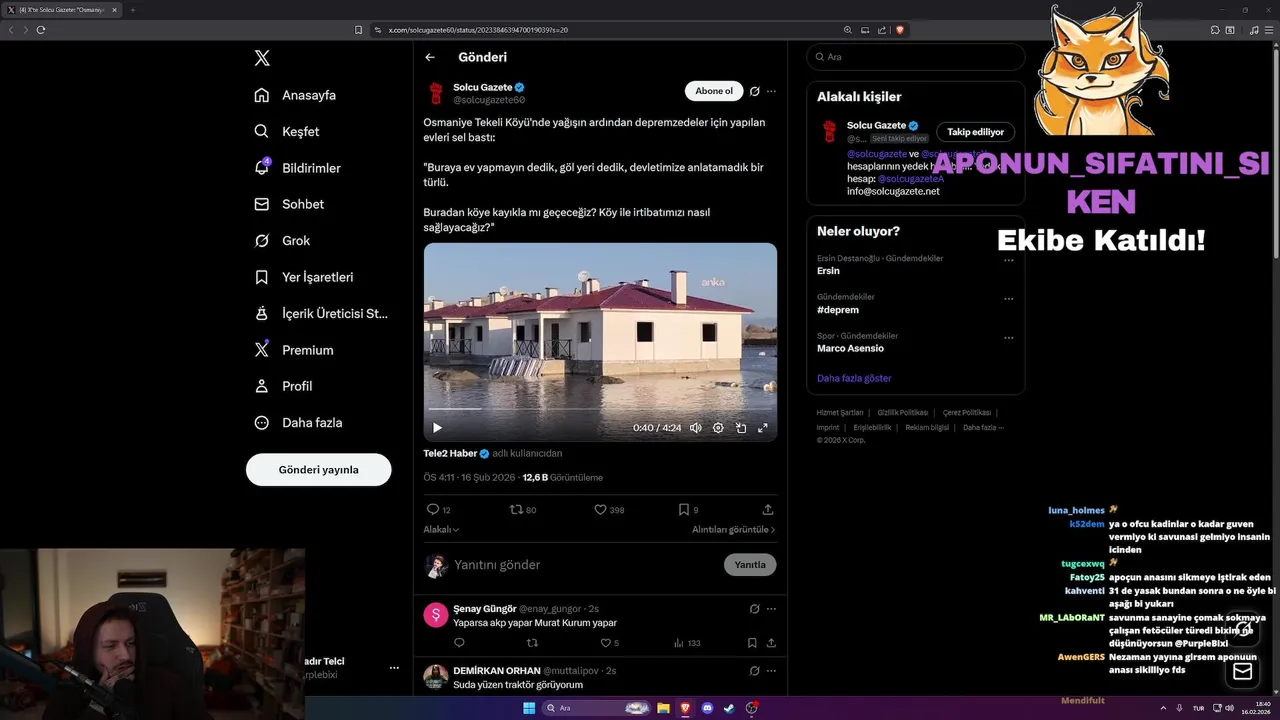Share the Solcu Gazete post
1280x720 pixels.
click(x=768, y=509)
